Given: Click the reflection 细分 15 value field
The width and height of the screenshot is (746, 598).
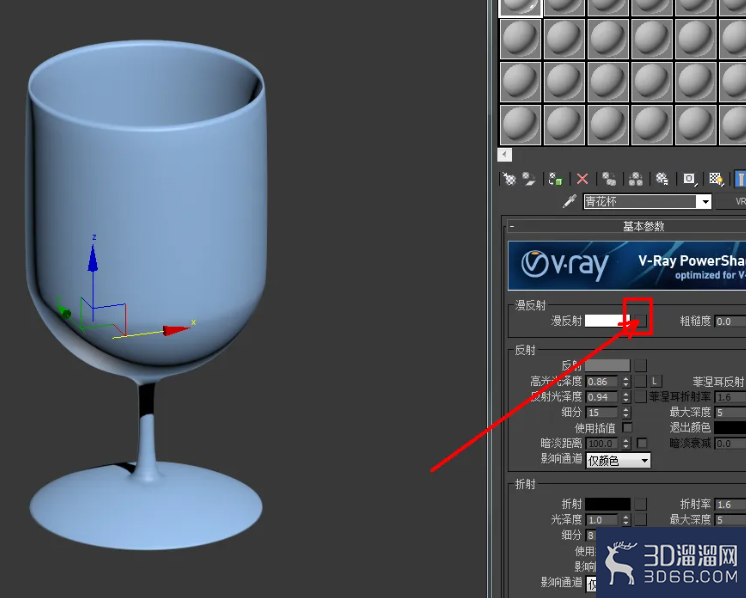Looking at the screenshot, I should (602, 412).
